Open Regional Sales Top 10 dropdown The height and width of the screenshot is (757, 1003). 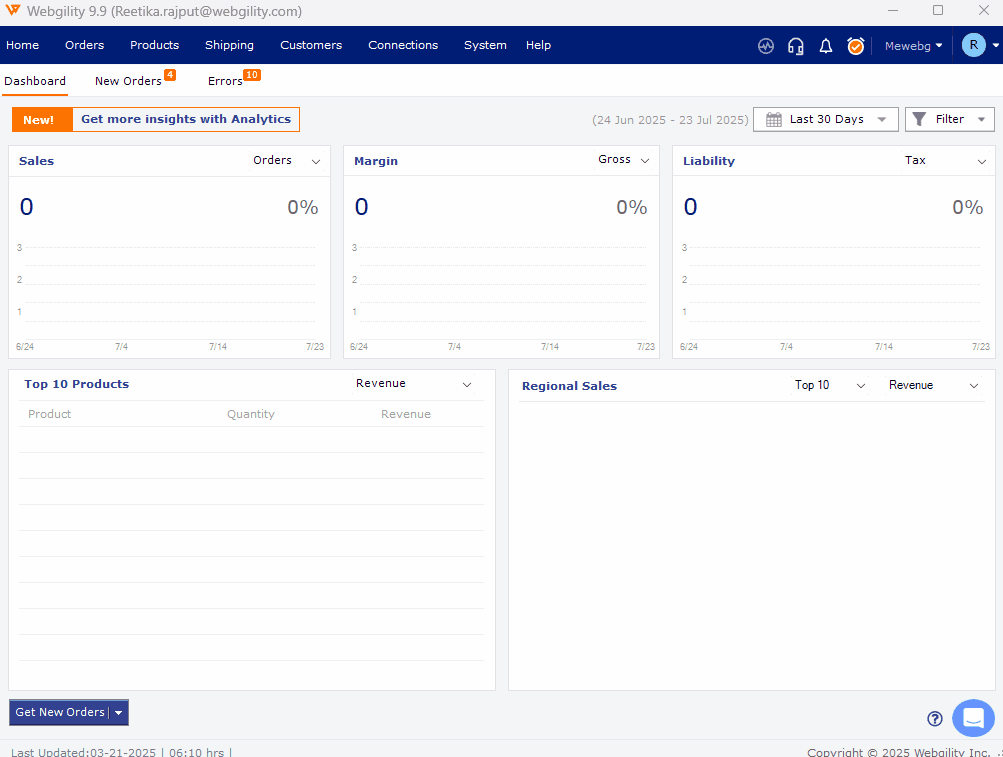tap(830, 386)
